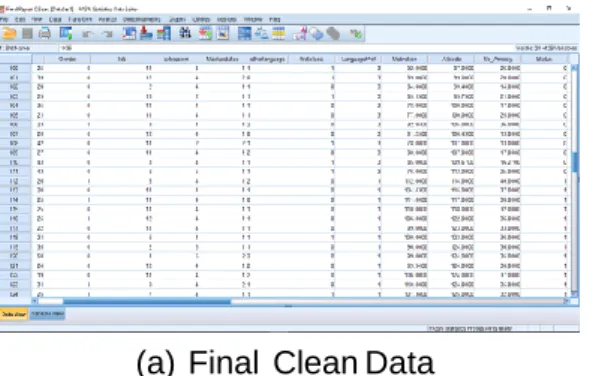Click the Weight cases scale icon
This screenshot has height=376, width=590.
pyautogui.click(x=262, y=33)
